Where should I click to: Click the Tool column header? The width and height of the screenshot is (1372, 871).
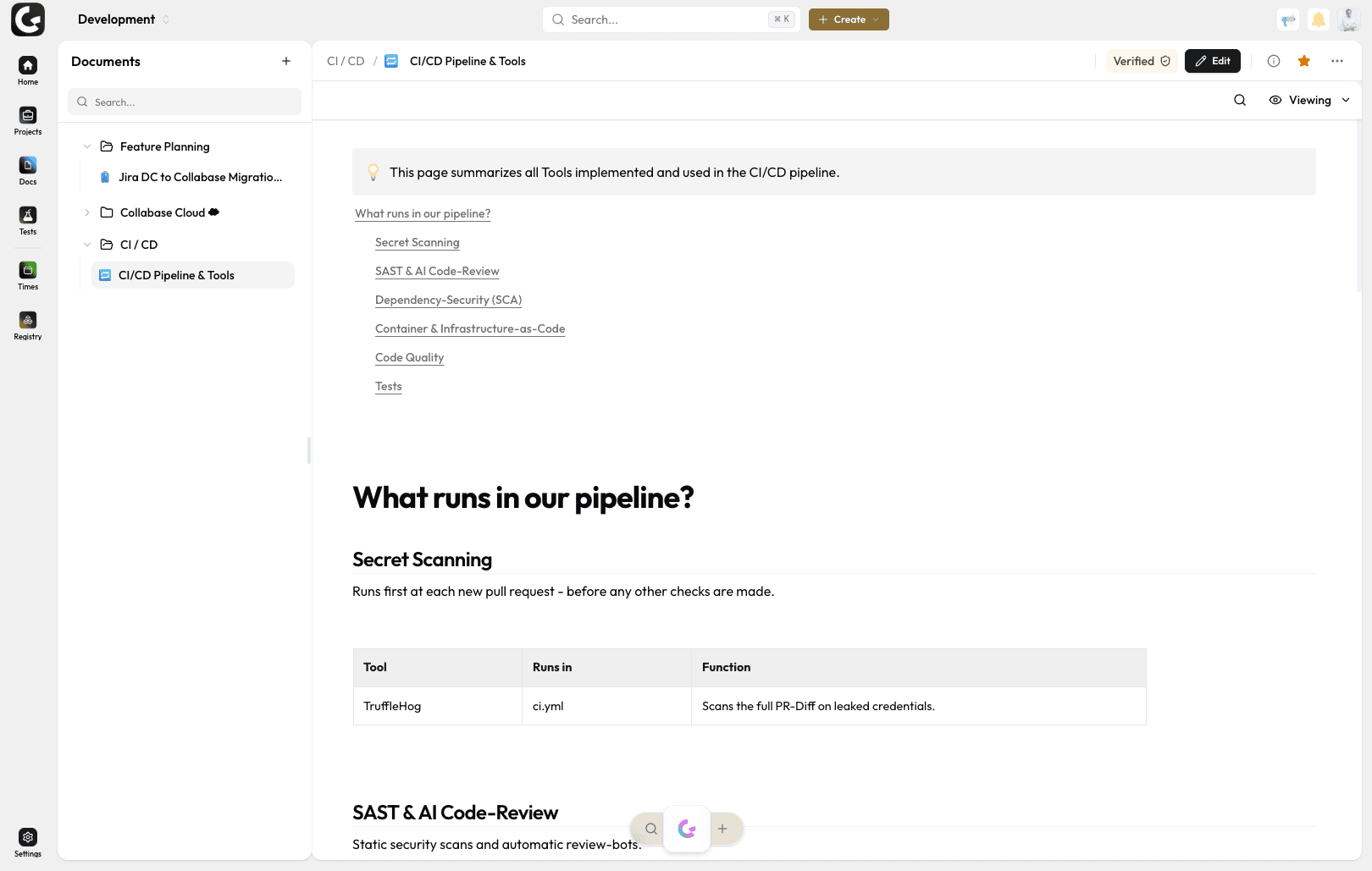coord(438,667)
